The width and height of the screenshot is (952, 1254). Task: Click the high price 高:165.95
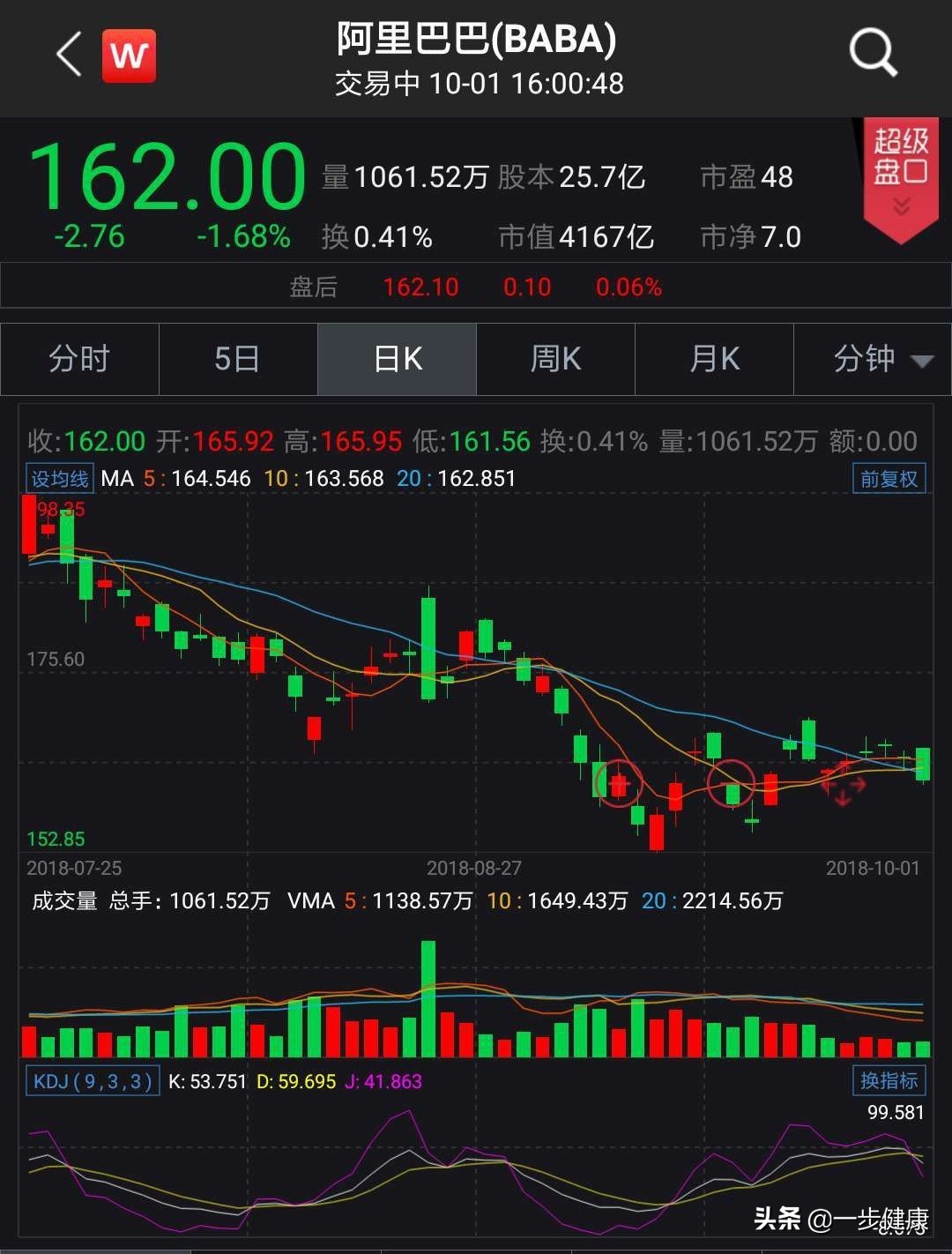343,441
